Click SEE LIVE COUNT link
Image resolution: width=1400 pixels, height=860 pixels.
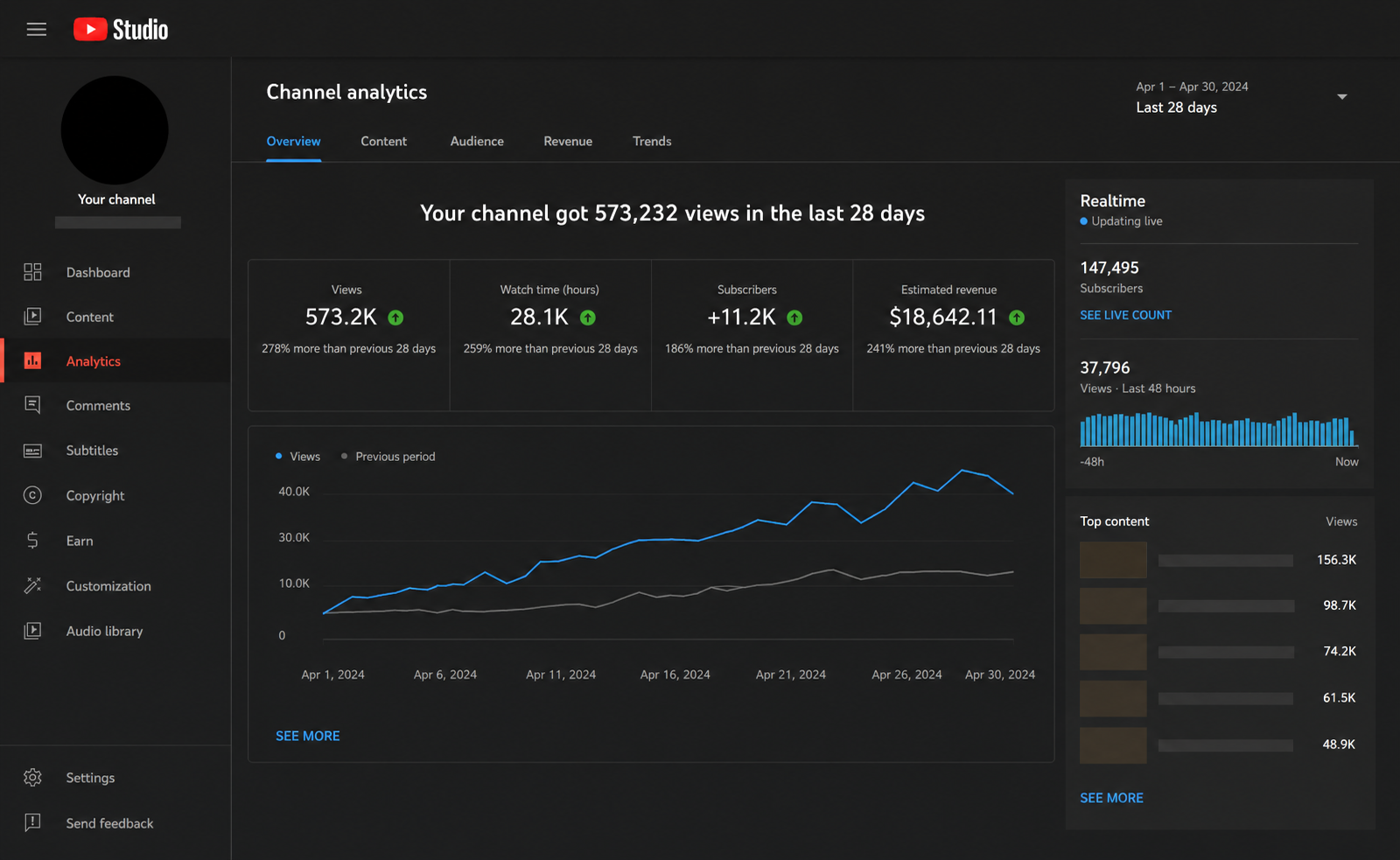tap(1125, 315)
